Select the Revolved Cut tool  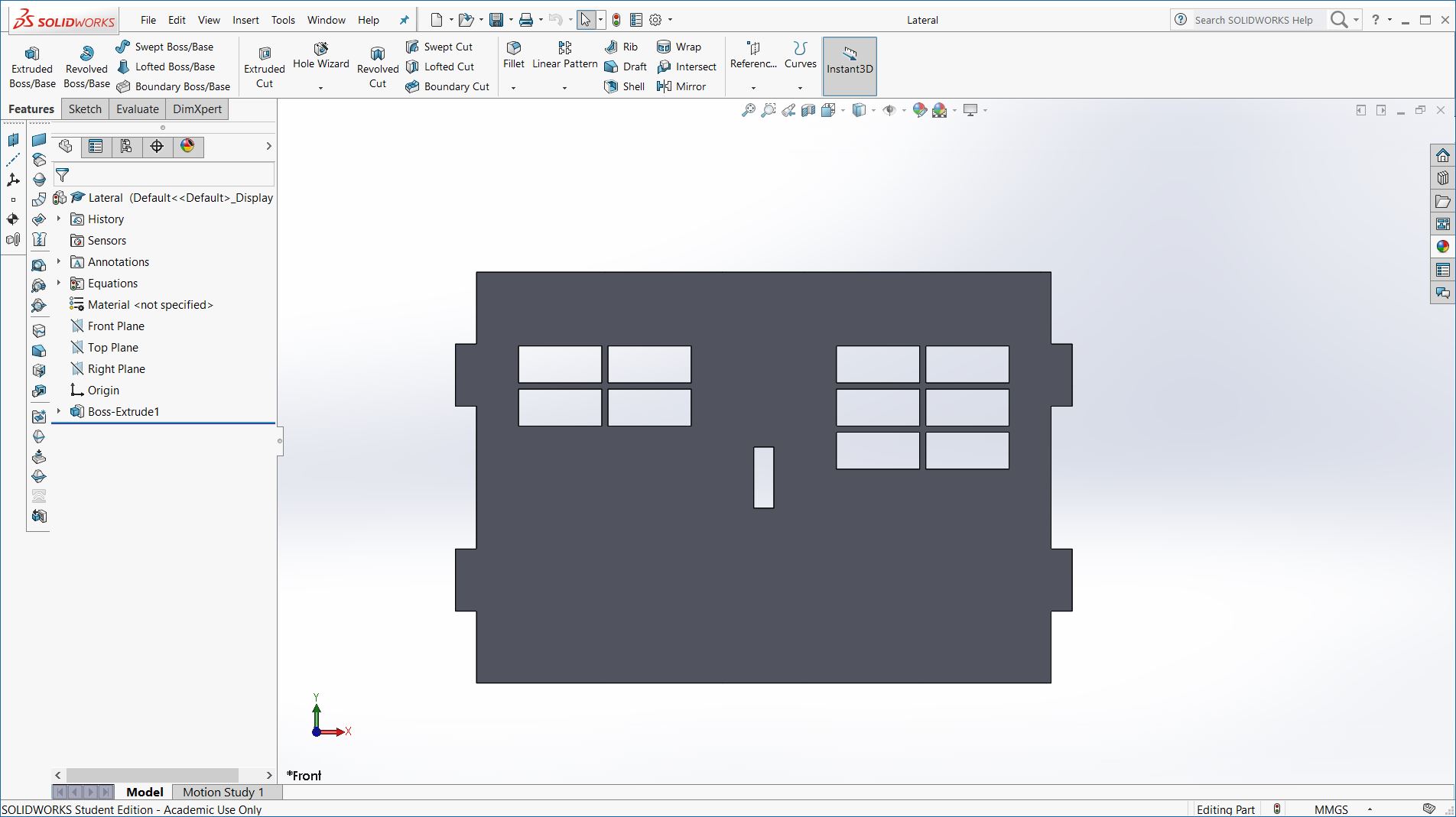click(378, 66)
